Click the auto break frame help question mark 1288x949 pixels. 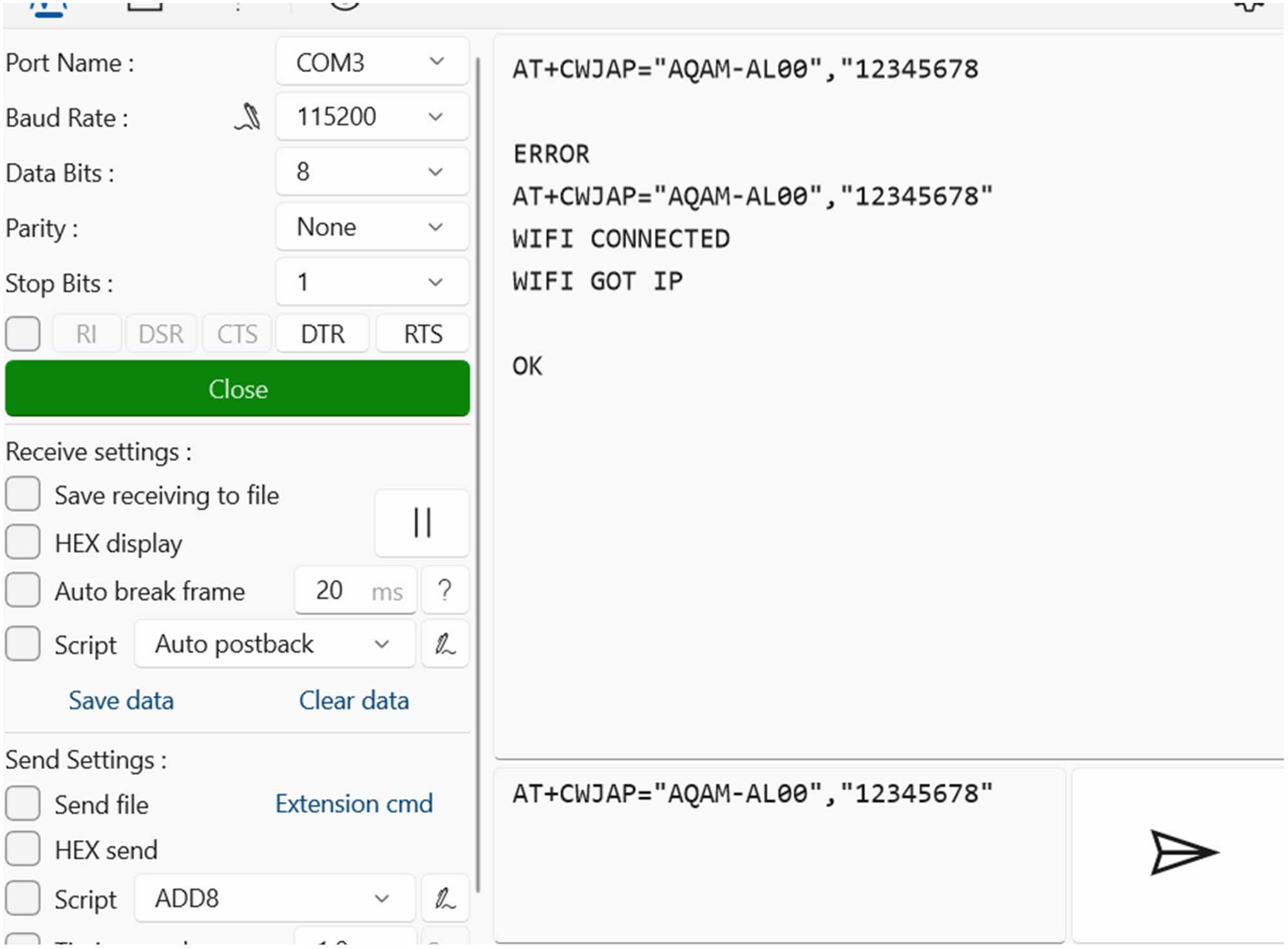[x=444, y=590]
